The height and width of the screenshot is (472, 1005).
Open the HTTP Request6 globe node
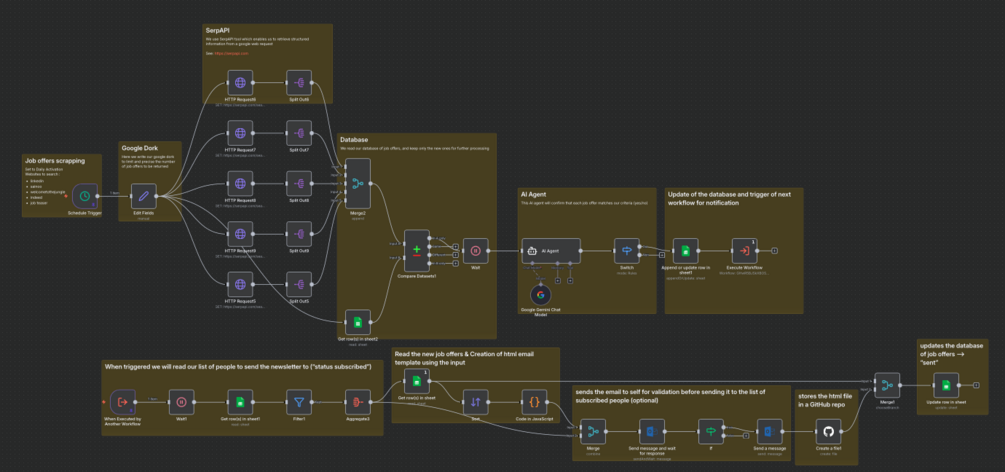click(240, 83)
